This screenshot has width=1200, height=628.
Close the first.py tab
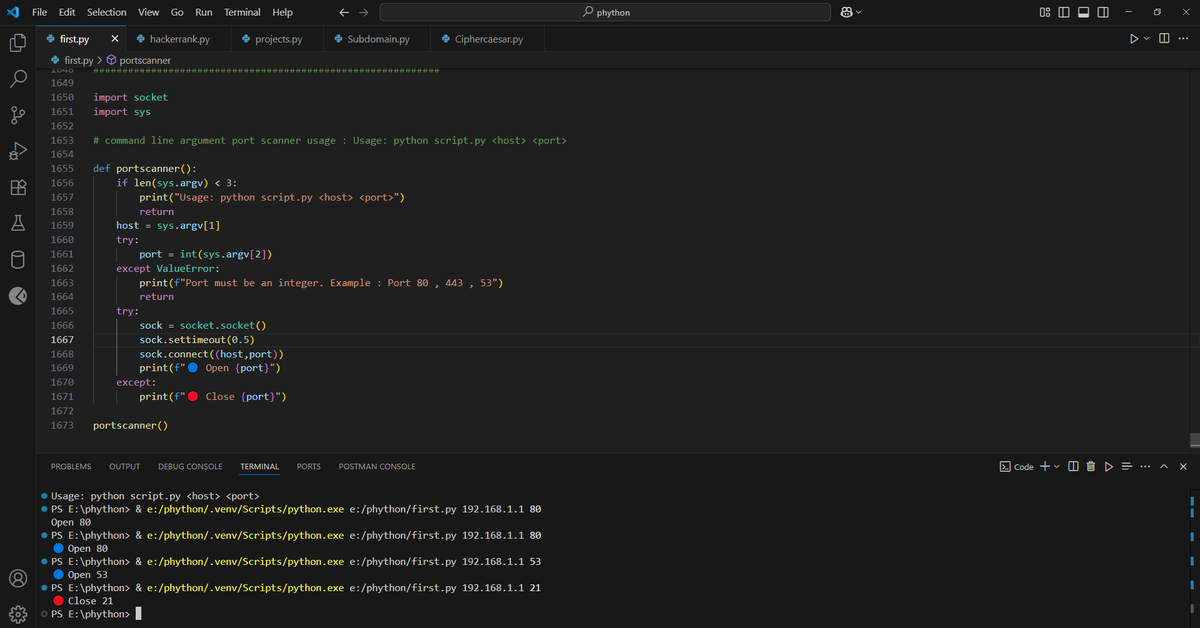coord(114,39)
